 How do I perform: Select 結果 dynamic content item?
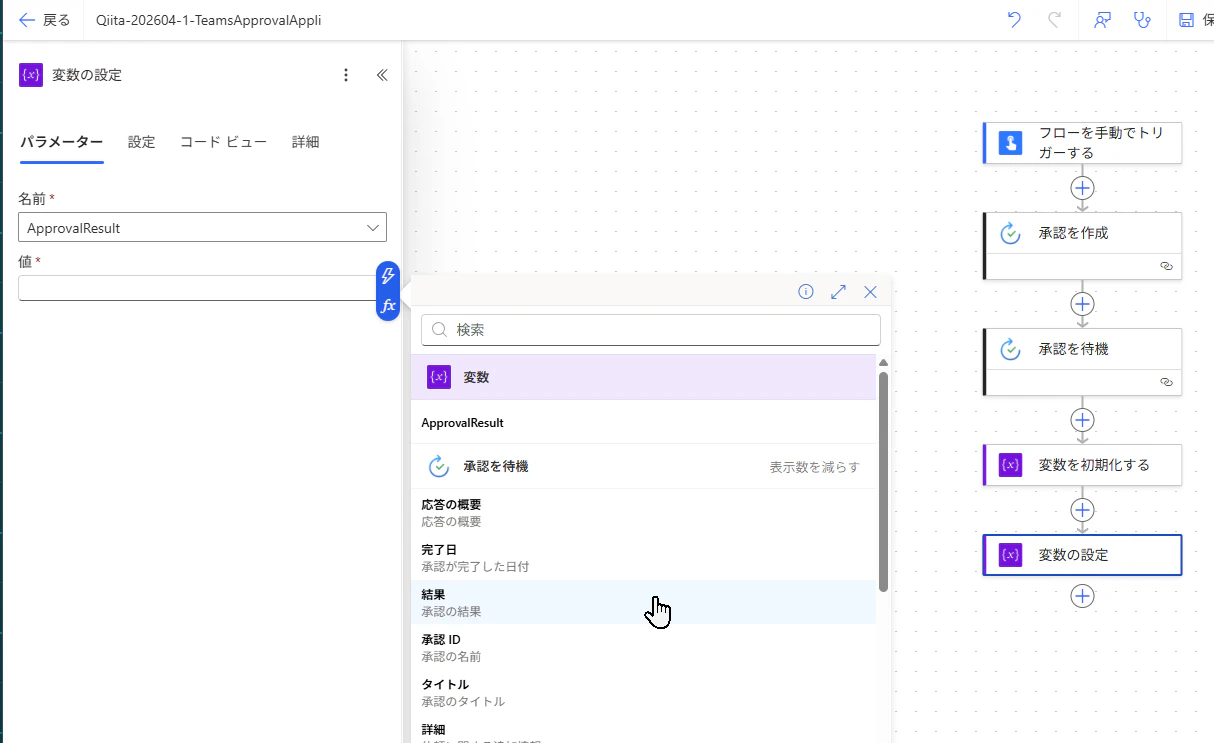pos(643,602)
